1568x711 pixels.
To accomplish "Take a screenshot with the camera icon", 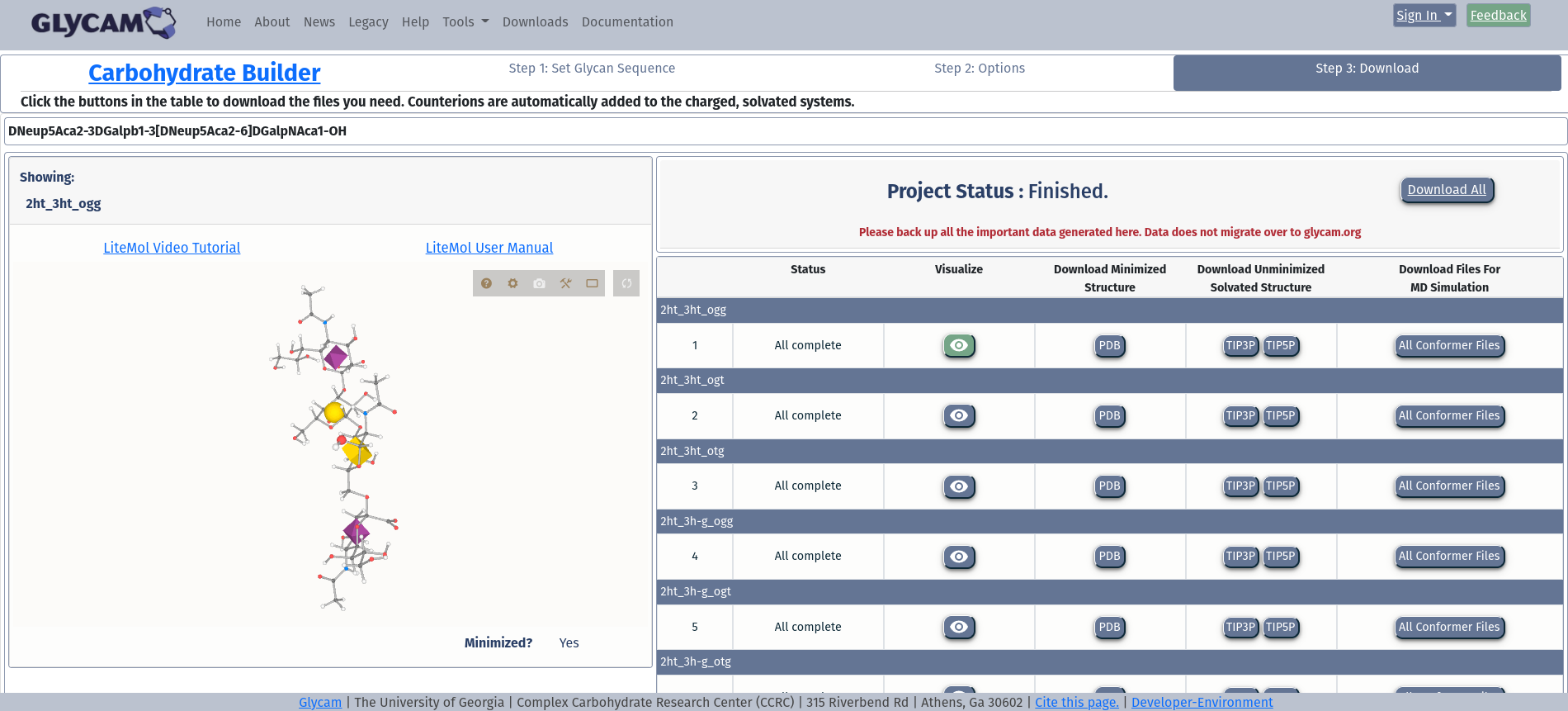I will tap(539, 283).
